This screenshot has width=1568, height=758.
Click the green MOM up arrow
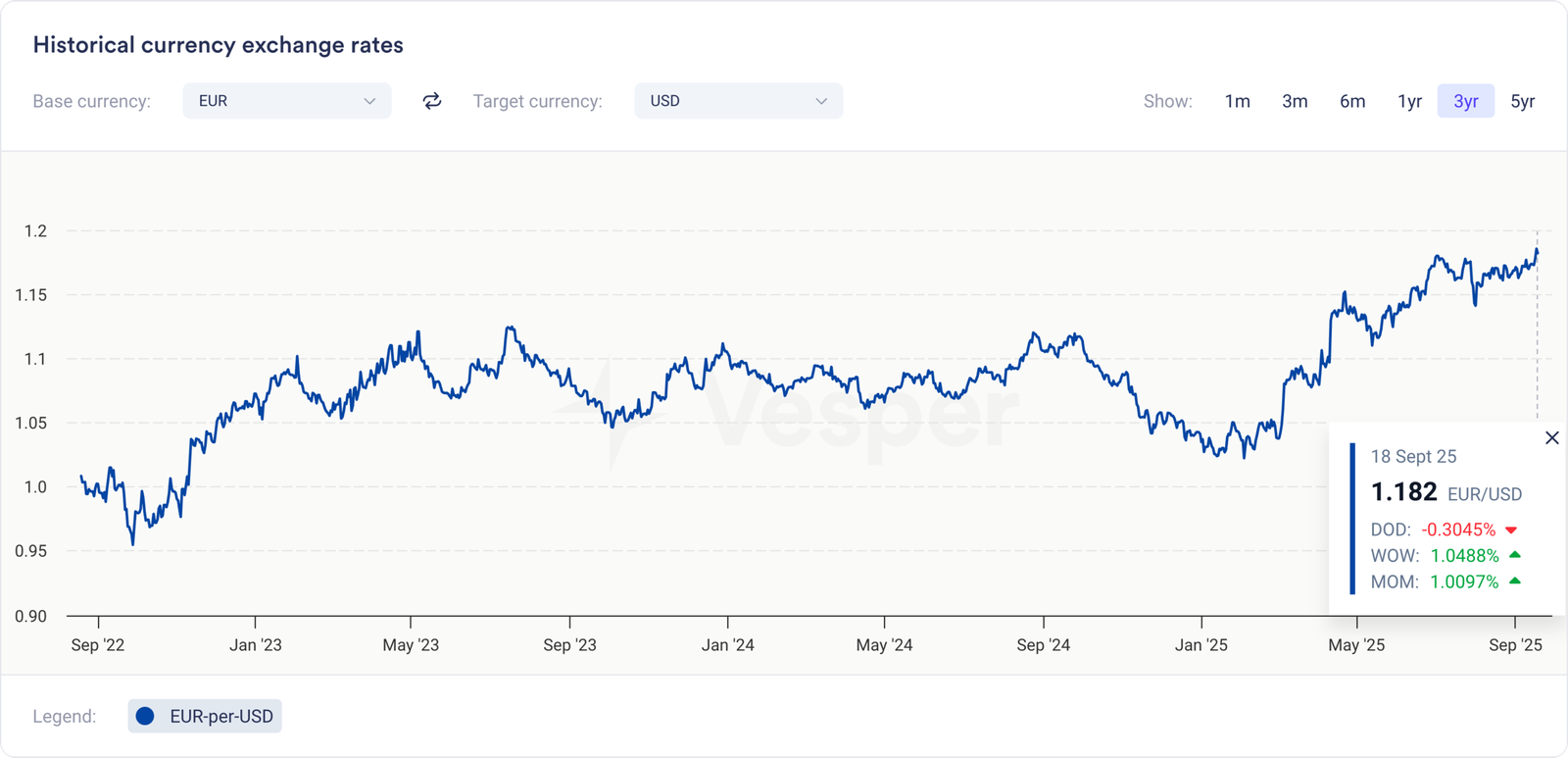(x=1515, y=581)
